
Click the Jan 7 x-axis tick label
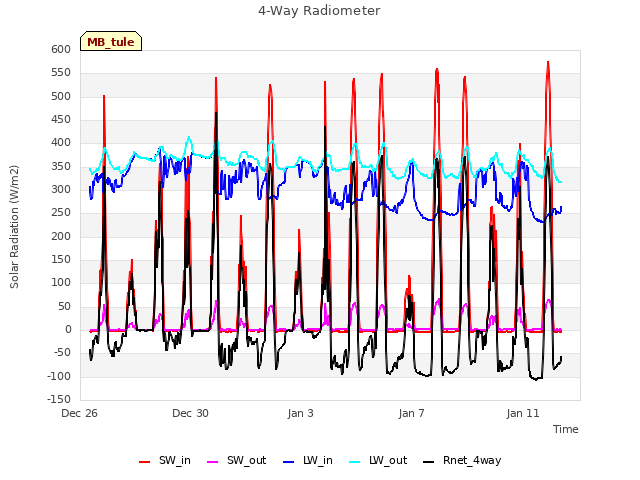click(411, 413)
